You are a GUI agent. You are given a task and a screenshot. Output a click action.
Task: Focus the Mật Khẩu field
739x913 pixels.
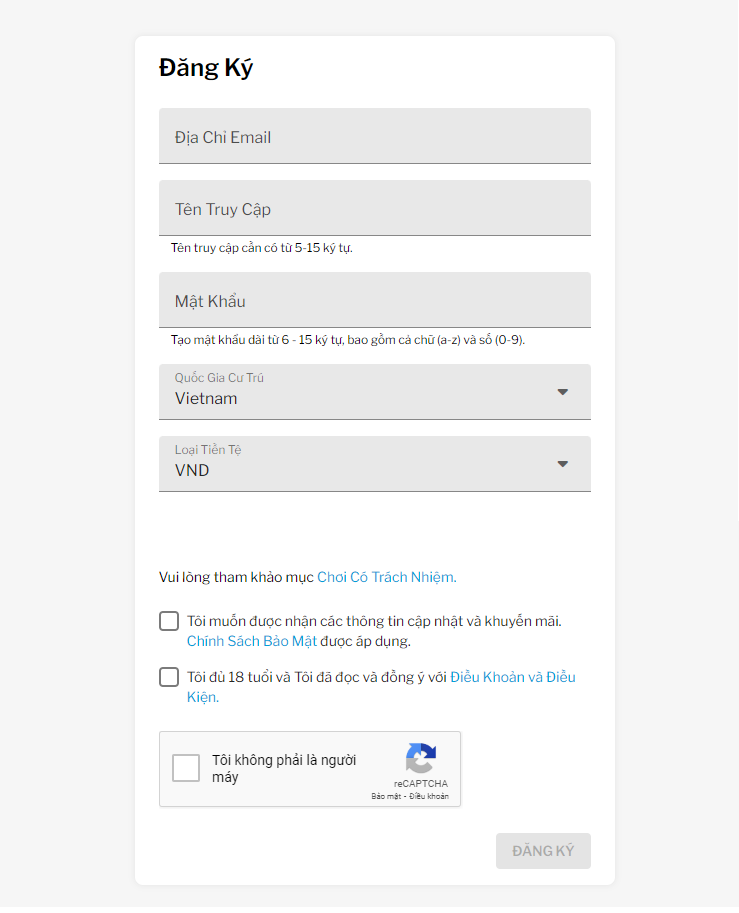coord(374,300)
